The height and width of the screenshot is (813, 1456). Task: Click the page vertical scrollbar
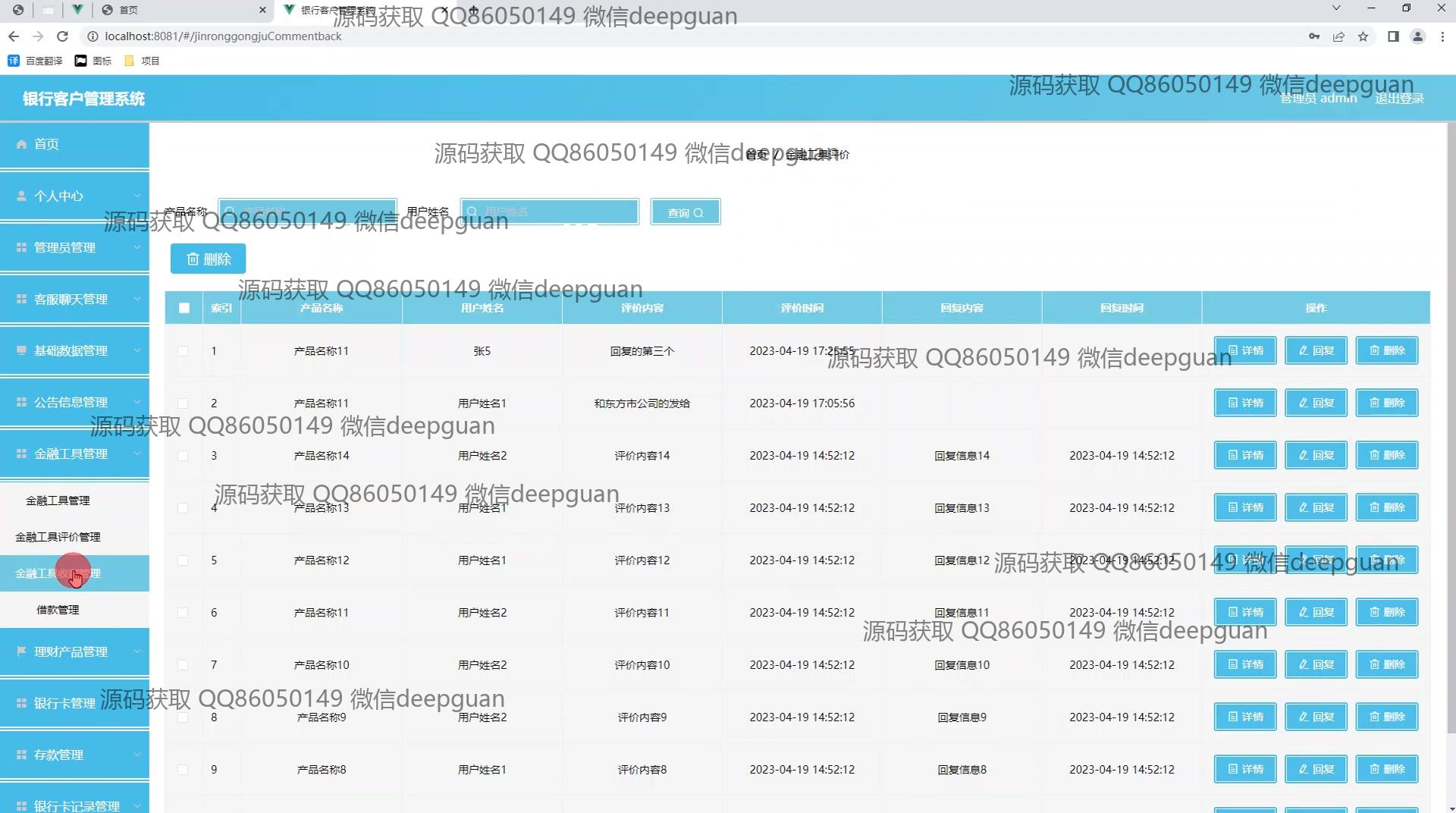point(1451,428)
